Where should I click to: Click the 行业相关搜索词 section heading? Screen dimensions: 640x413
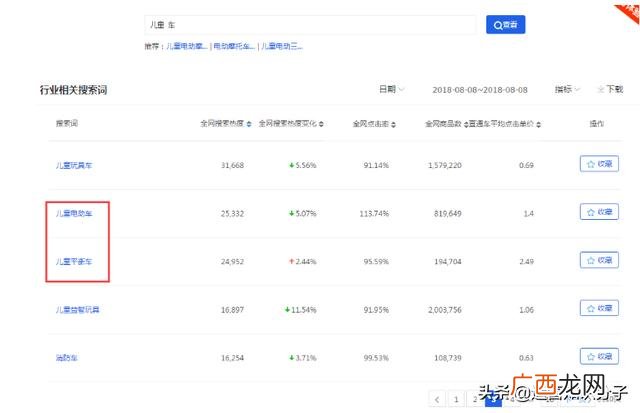click(x=73, y=90)
